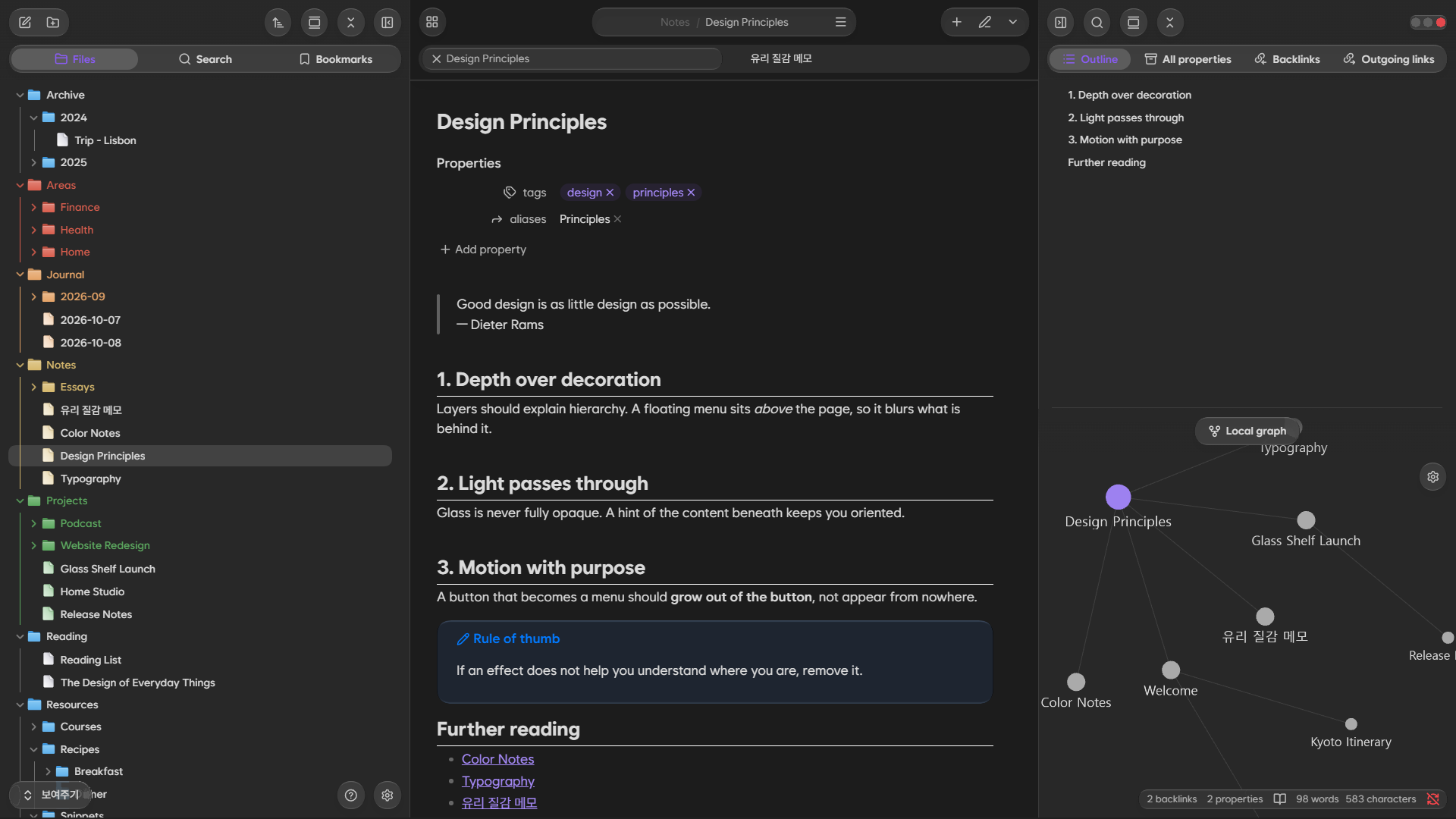This screenshot has width=1456, height=819.
Task: Remove the design tag
Action: click(x=610, y=193)
